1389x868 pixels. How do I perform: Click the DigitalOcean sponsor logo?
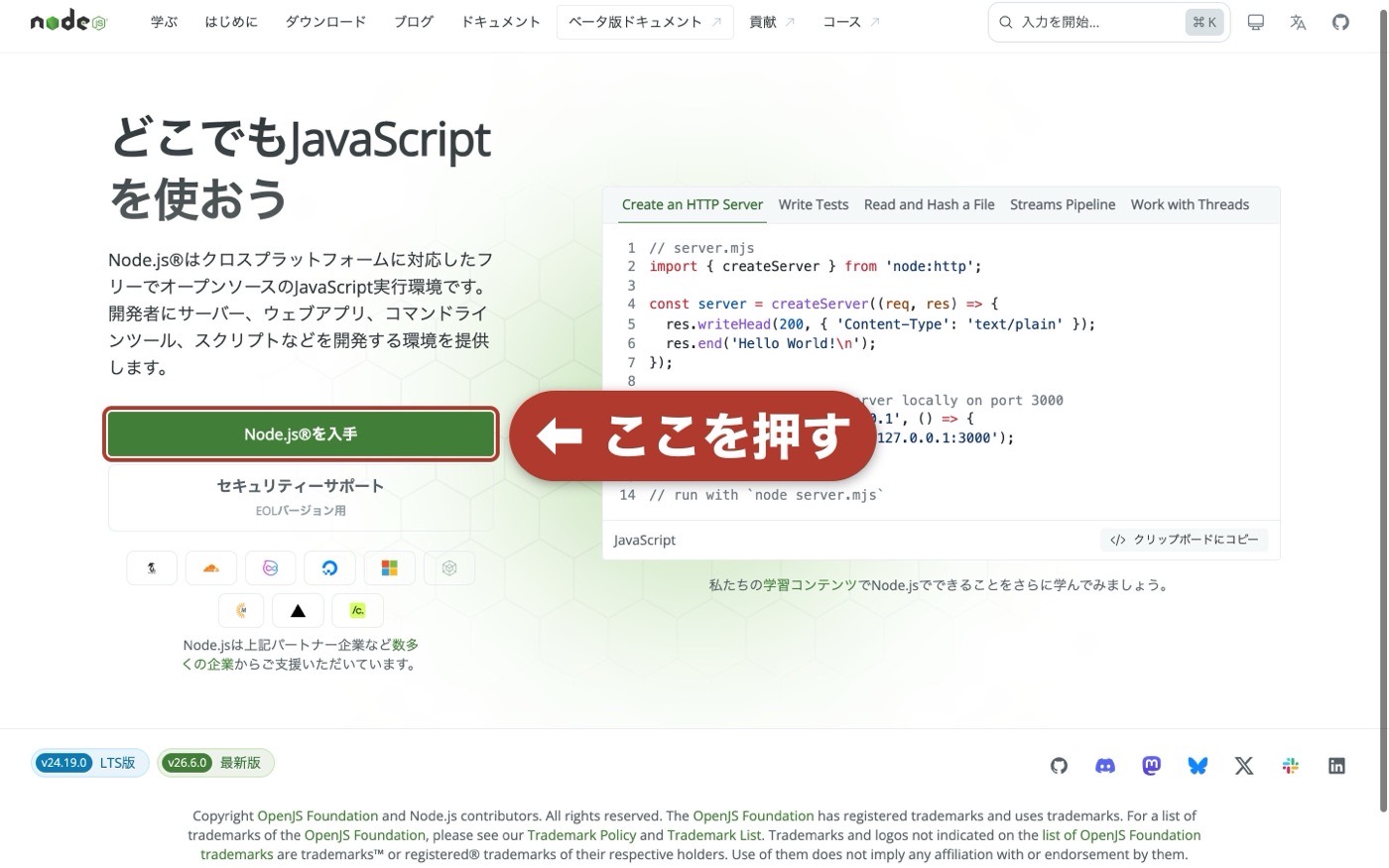point(330,568)
